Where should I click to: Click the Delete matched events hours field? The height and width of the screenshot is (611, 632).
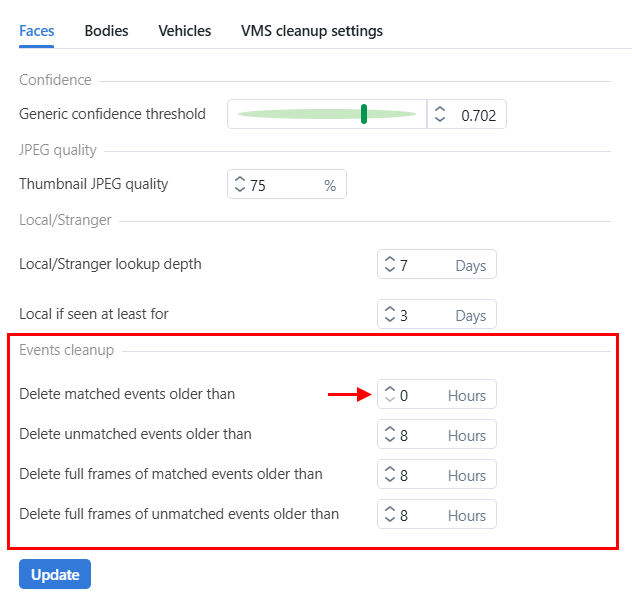click(x=422, y=395)
